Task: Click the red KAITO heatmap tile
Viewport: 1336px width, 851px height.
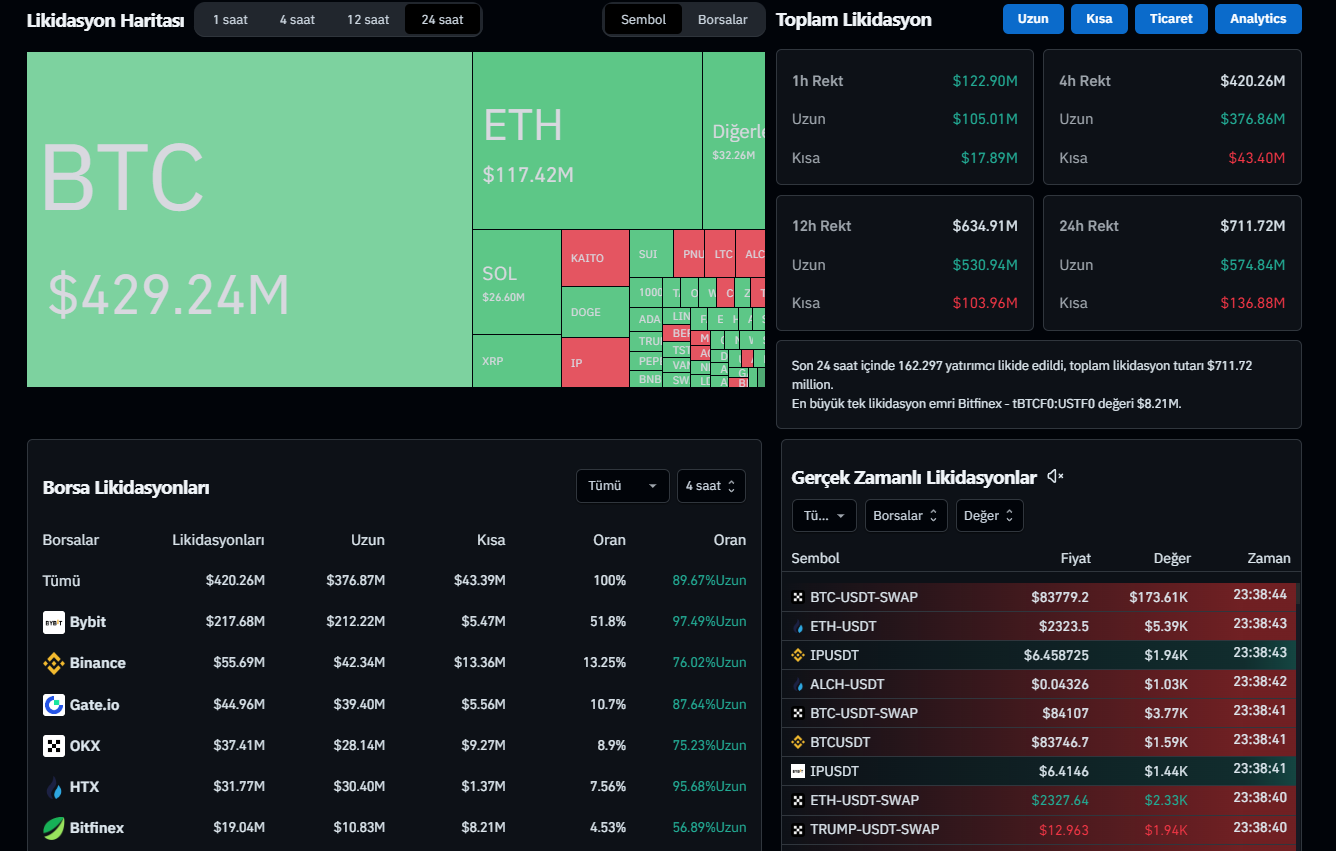Action: coord(595,258)
